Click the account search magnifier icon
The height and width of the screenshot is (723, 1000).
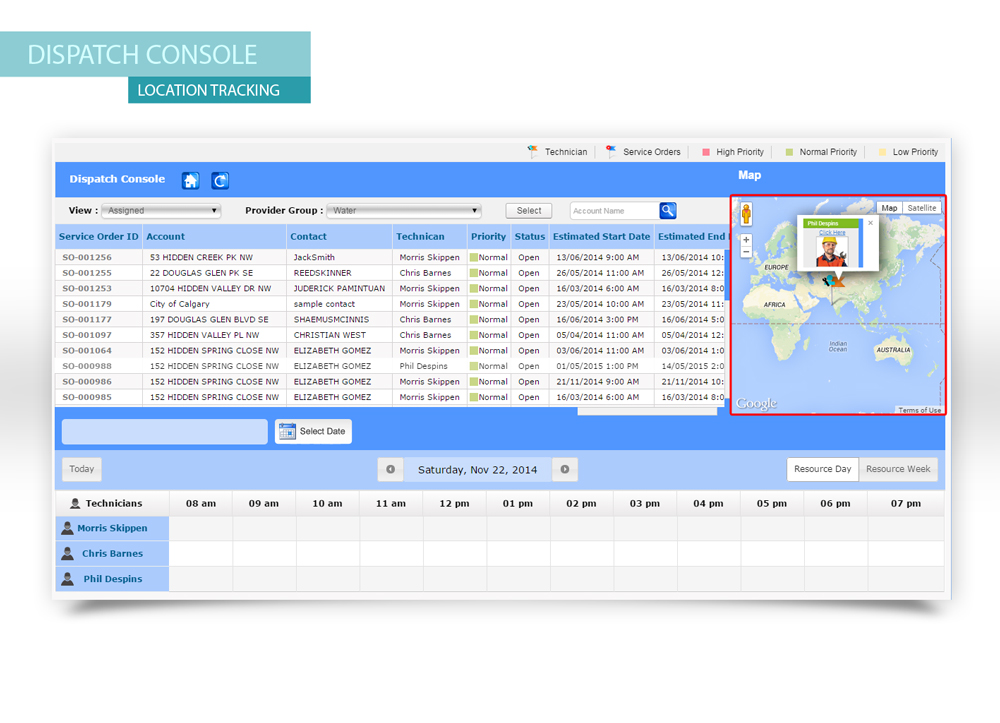668,210
